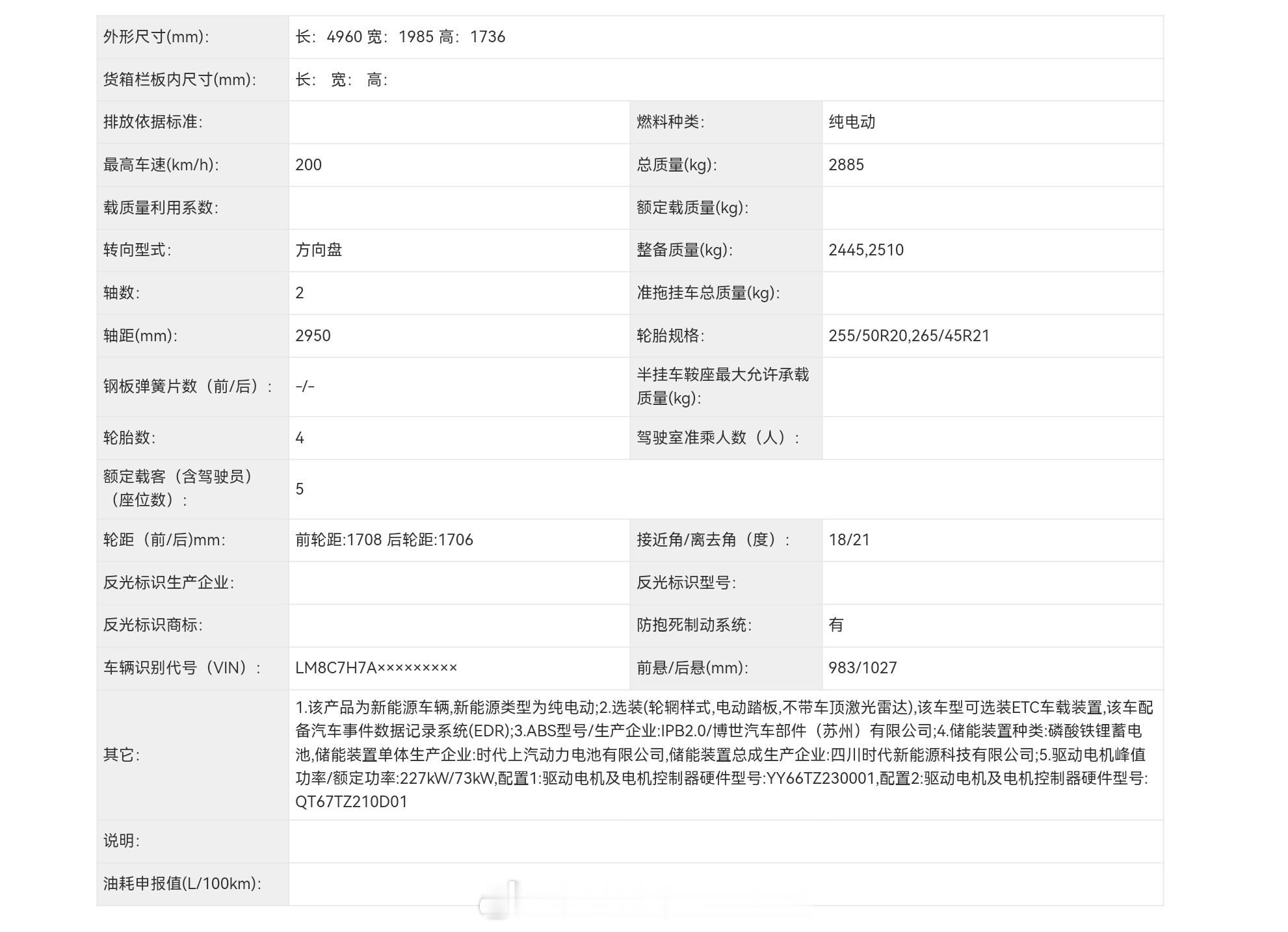This screenshot has height=932, width=1288.
Task: Select the curb weight value 2445,2510
Action: coord(866,250)
